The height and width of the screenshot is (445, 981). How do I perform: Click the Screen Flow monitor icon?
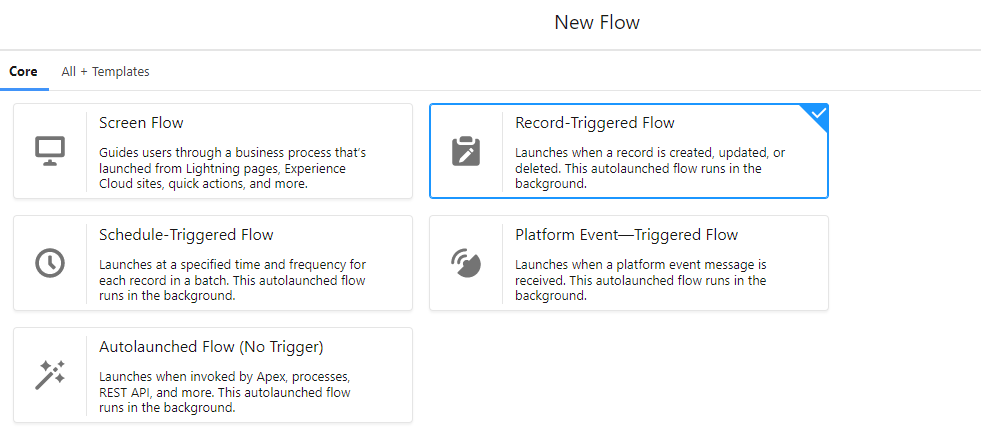coord(49,151)
